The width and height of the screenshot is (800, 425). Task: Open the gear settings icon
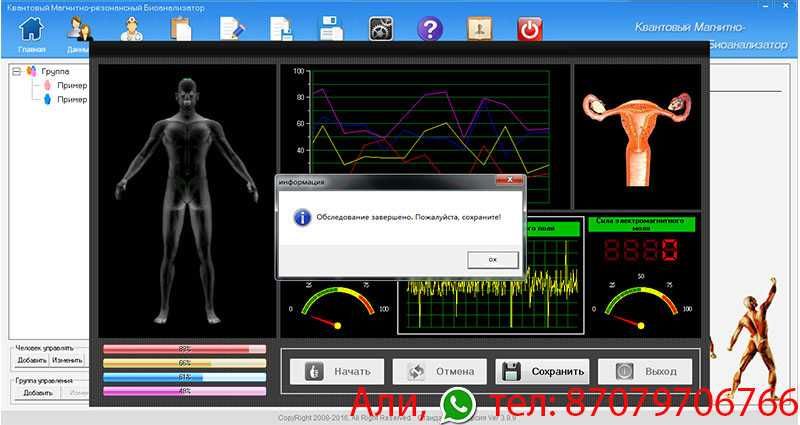click(381, 29)
